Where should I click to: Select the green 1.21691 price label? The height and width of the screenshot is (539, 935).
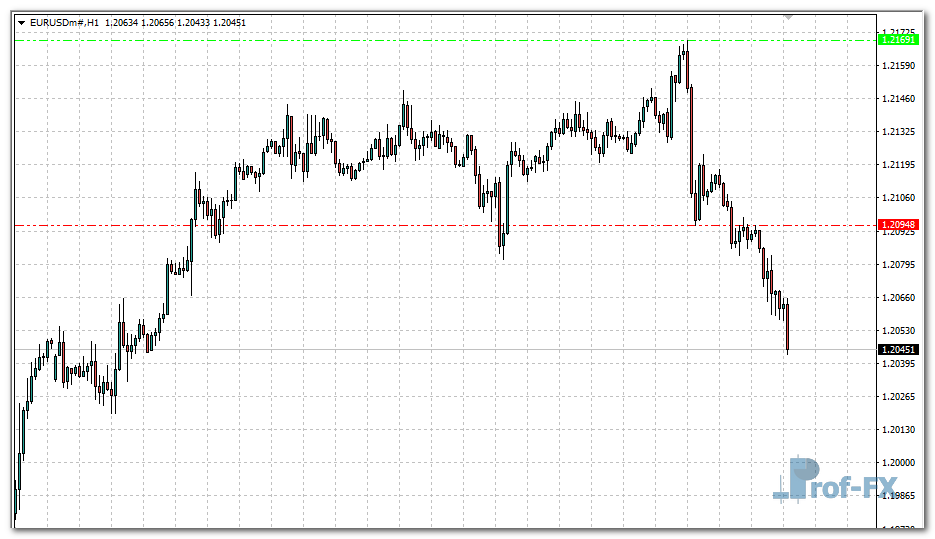pos(896,40)
